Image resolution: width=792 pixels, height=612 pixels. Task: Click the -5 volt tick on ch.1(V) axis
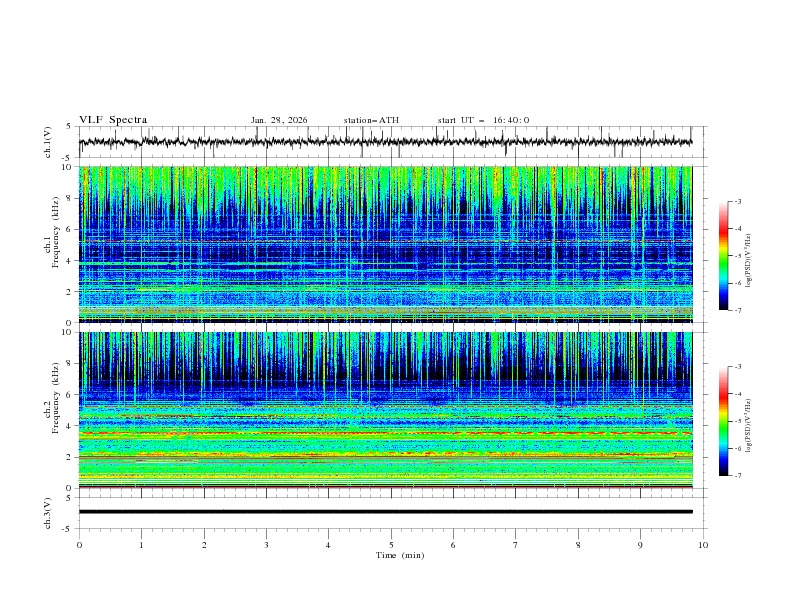(x=68, y=158)
